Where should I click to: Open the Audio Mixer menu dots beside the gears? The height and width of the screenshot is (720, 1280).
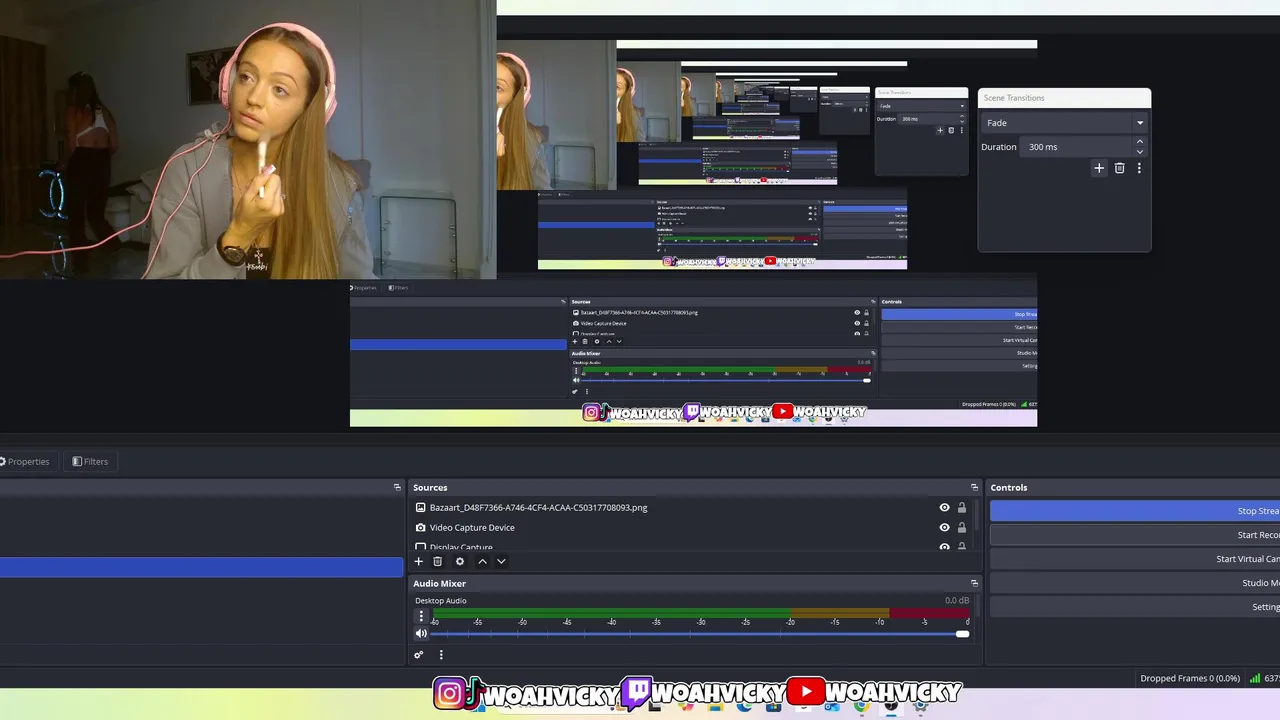(441, 655)
